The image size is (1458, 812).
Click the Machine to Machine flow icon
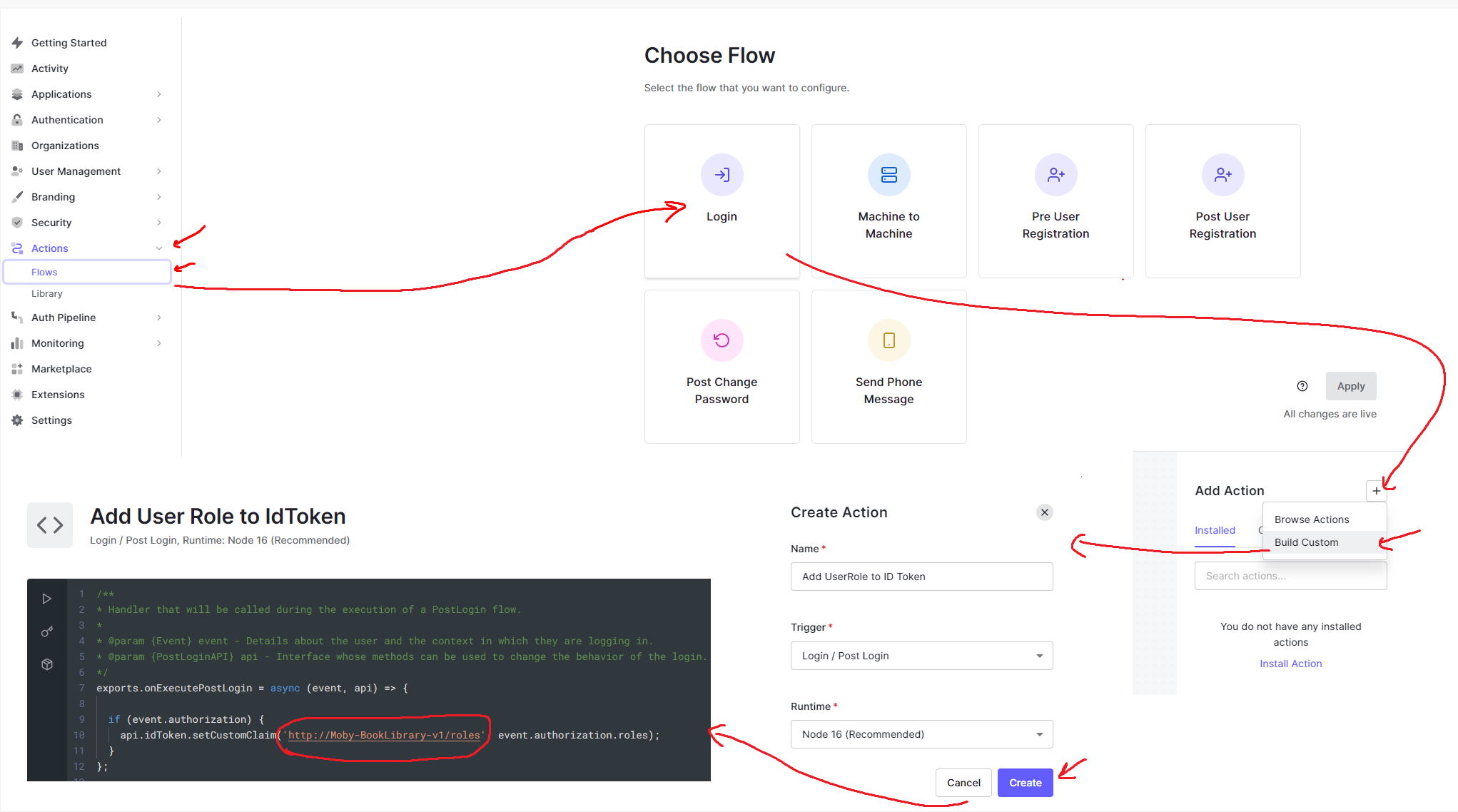pos(887,175)
